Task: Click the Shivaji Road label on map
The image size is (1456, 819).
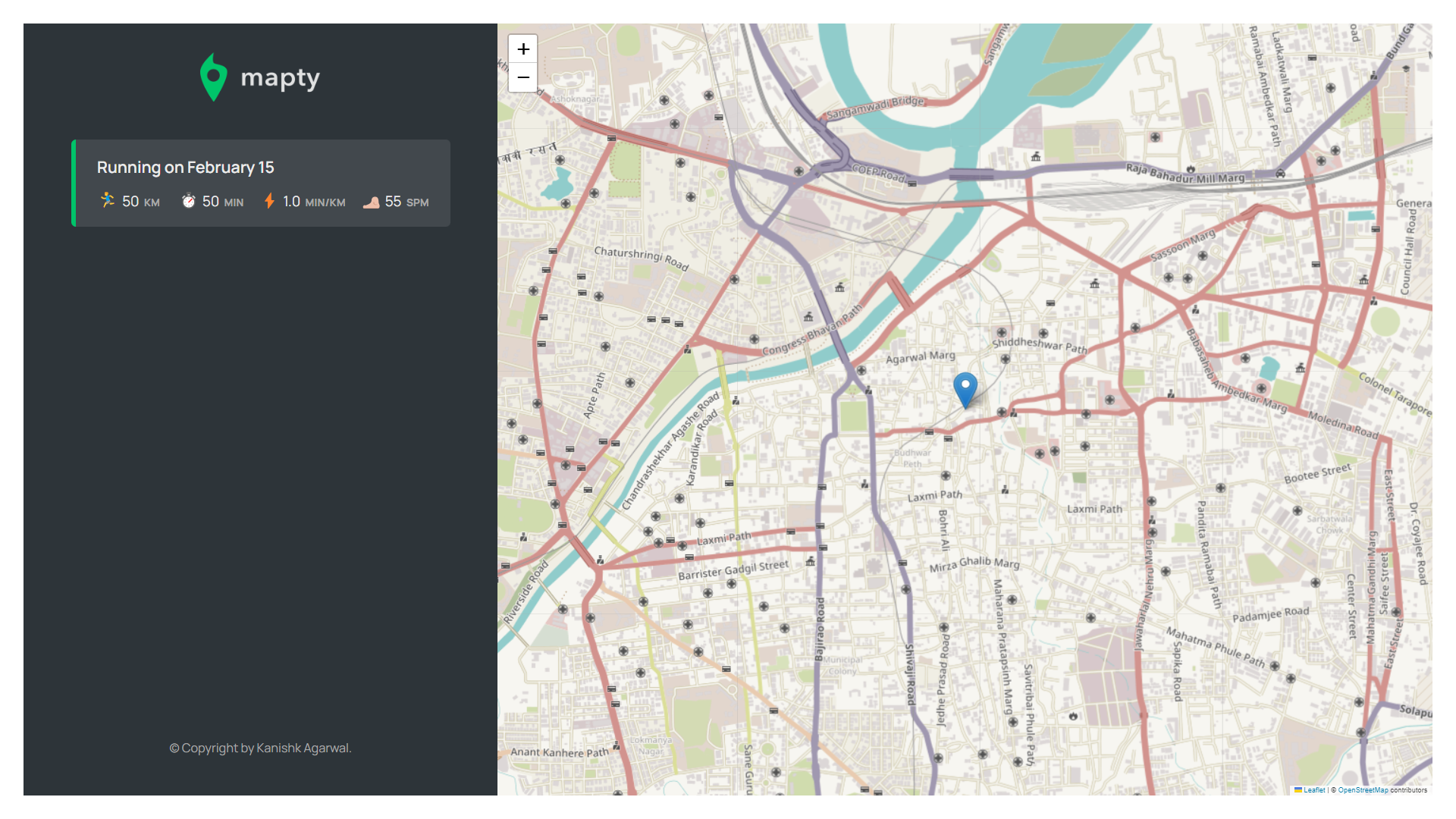Action: pyautogui.click(x=910, y=673)
